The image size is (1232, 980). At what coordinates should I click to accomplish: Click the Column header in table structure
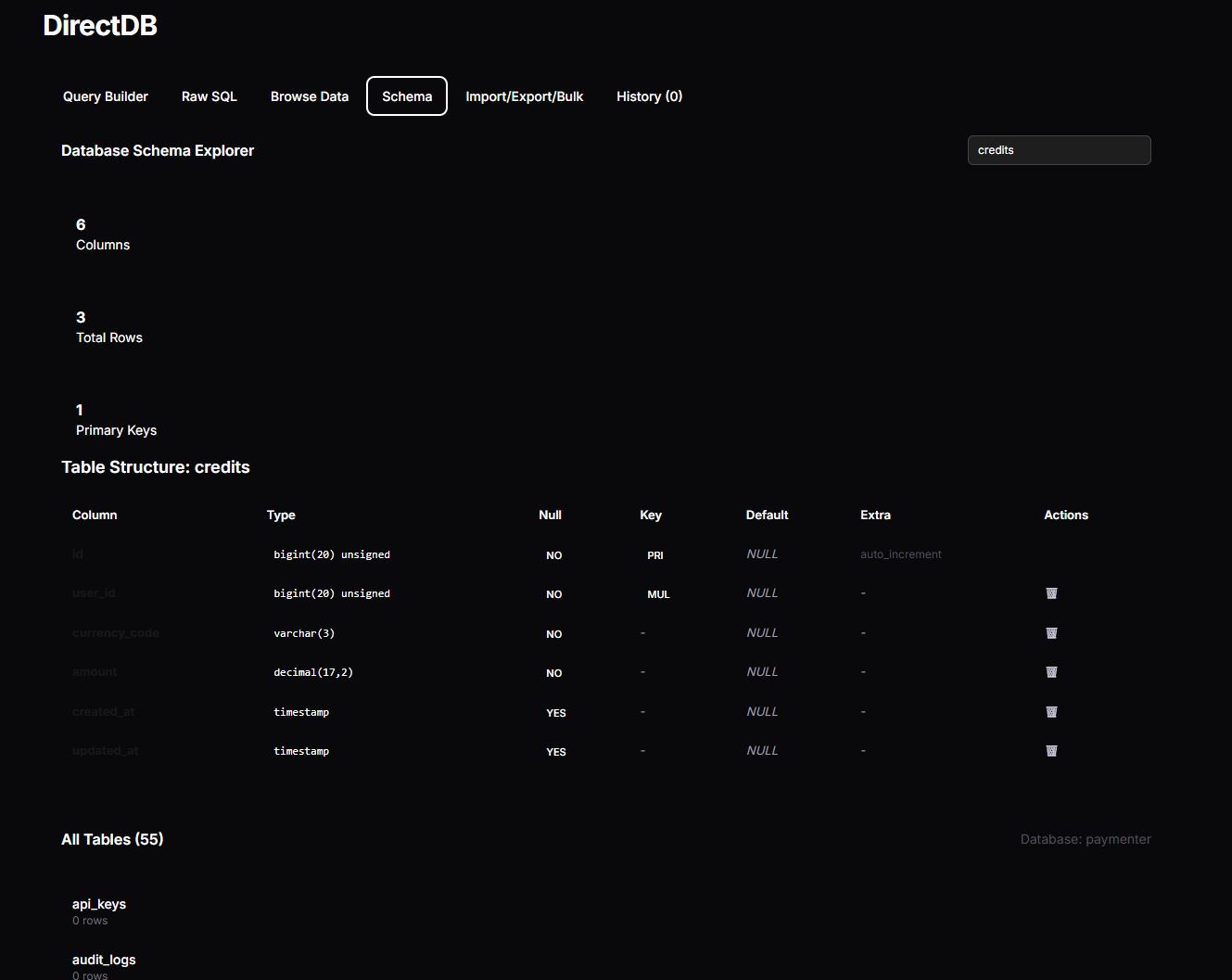tap(95, 515)
